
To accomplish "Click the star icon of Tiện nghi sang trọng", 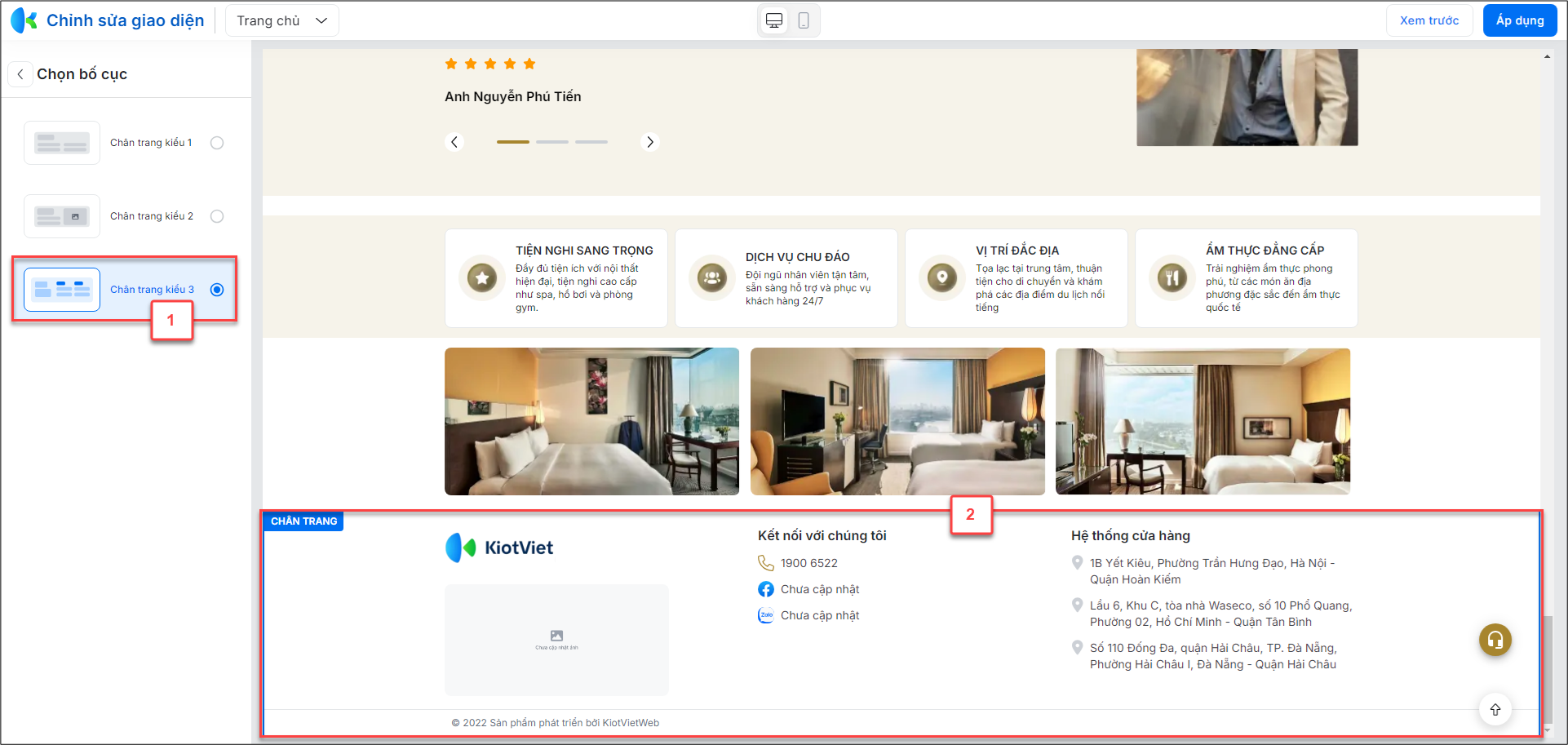I will tap(482, 278).
